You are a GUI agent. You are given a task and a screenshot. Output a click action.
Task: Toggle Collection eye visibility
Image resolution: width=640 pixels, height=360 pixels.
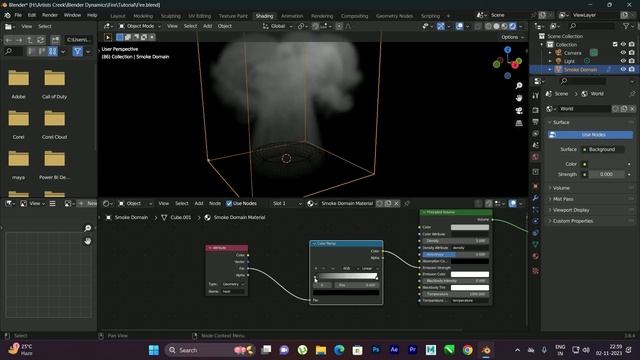pos(623,44)
